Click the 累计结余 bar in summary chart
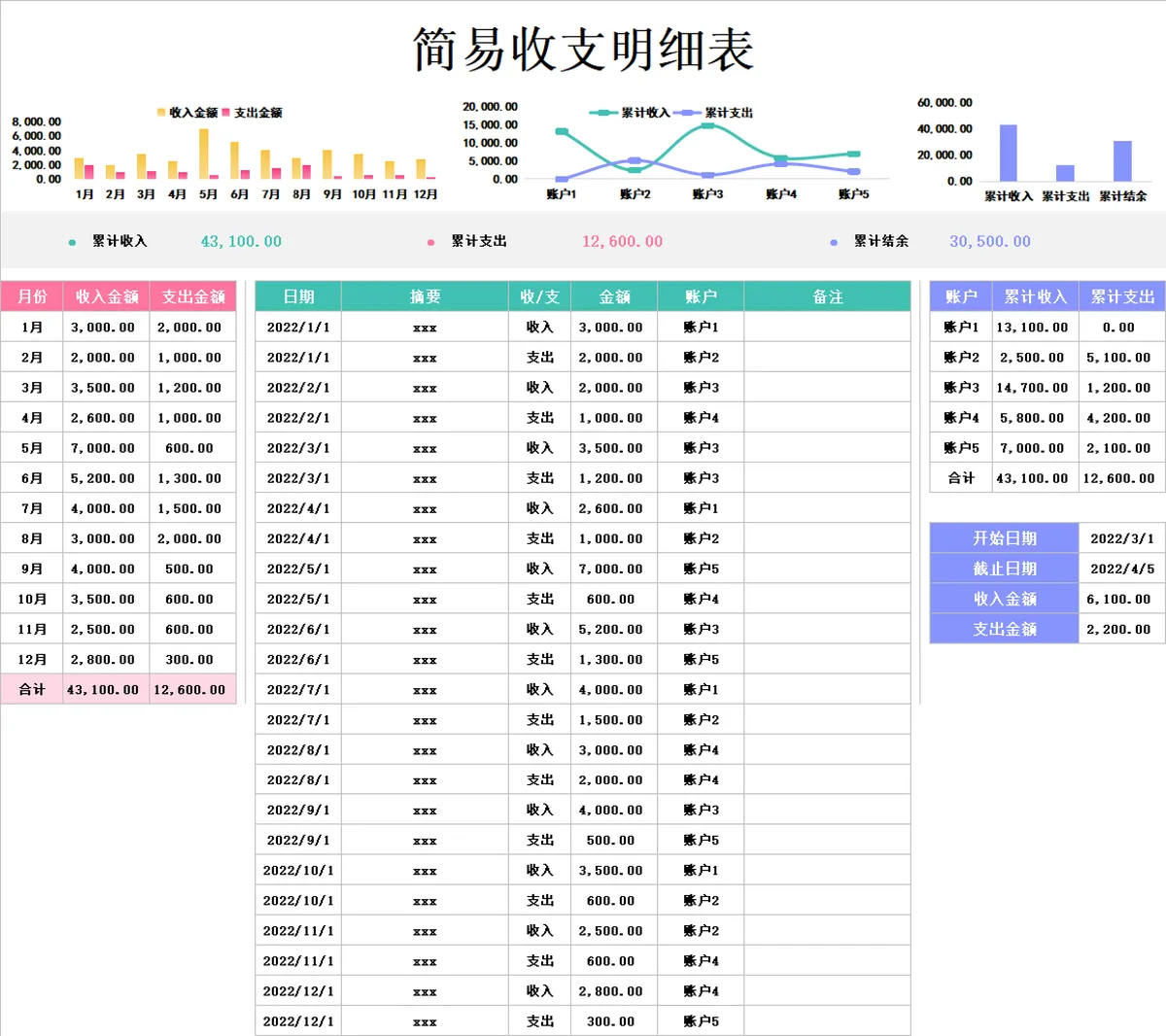This screenshot has width=1166, height=1036. 1122,161
